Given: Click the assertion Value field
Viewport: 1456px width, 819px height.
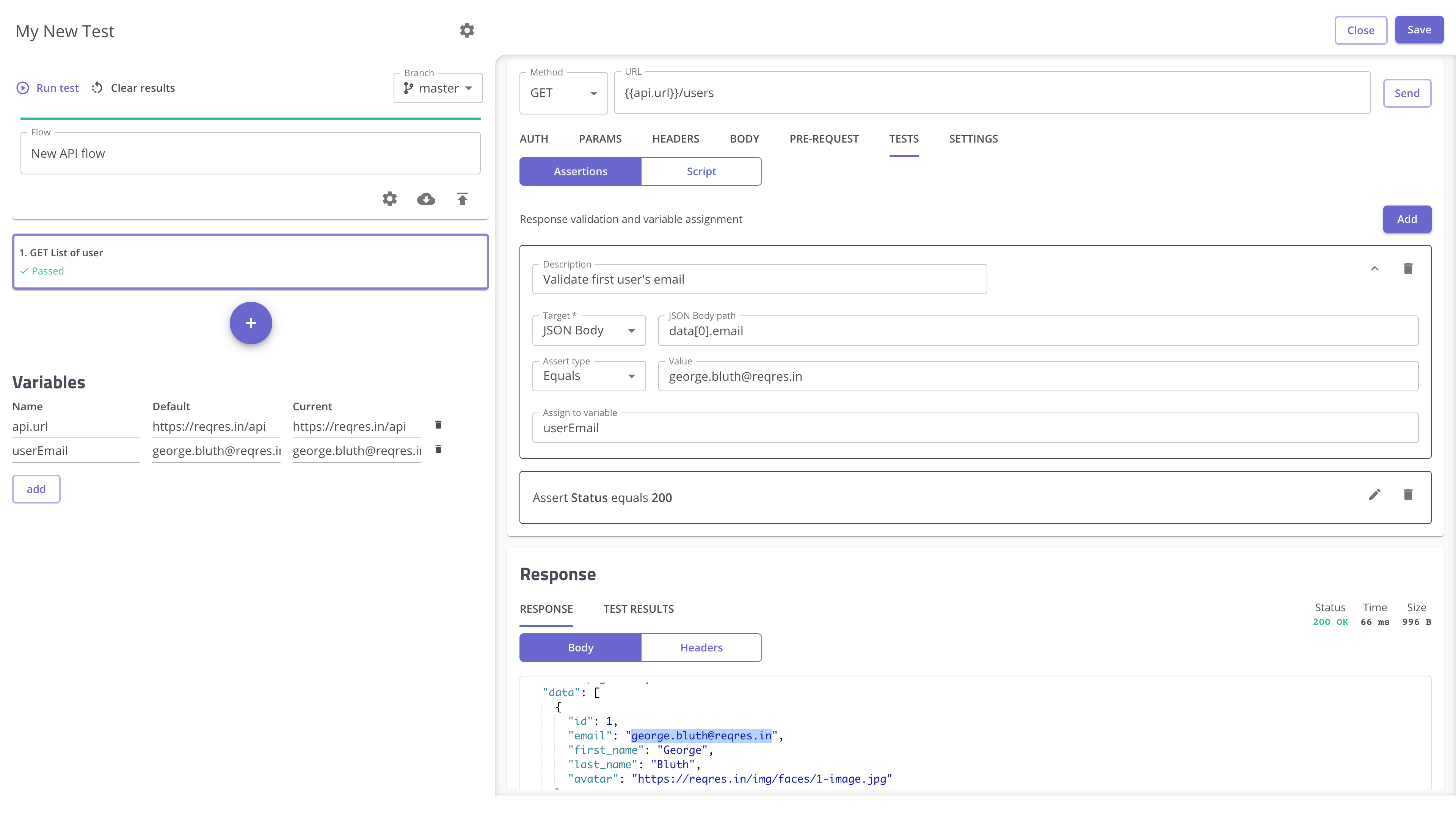Looking at the screenshot, I should (1038, 377).
